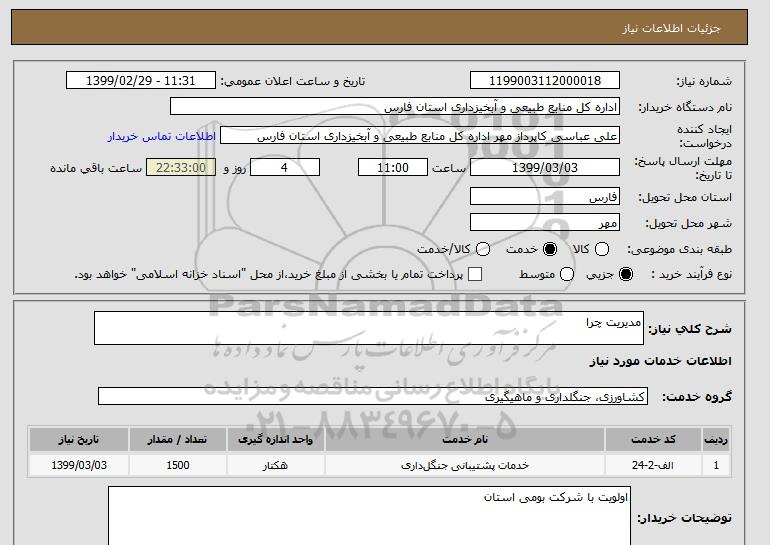The image size is (770, 545).
Task: Click the response deadline date 1399/03/03 field
Action: click(x=545, y=167)
